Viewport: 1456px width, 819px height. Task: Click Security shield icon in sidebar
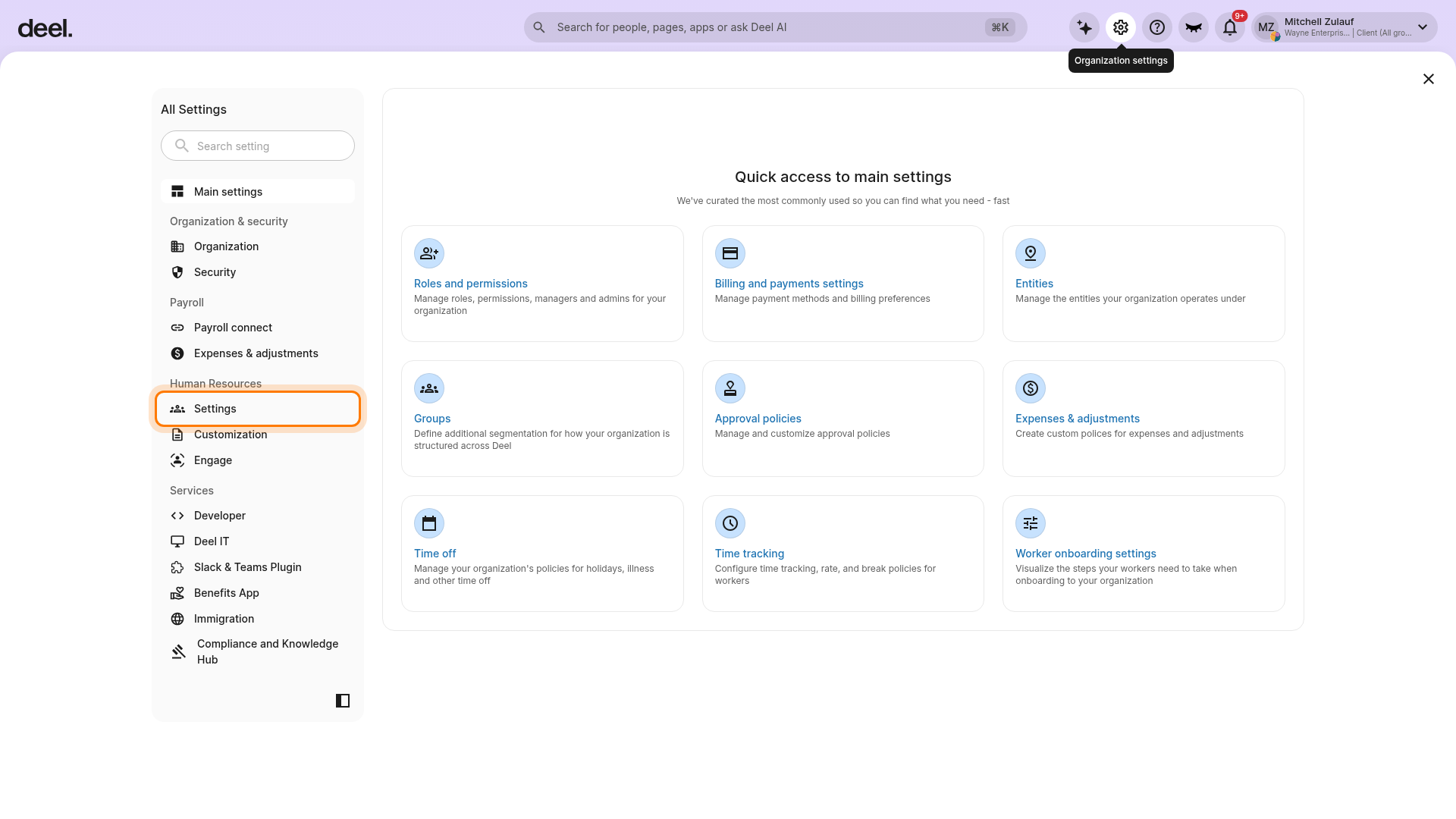pos(177,272)
